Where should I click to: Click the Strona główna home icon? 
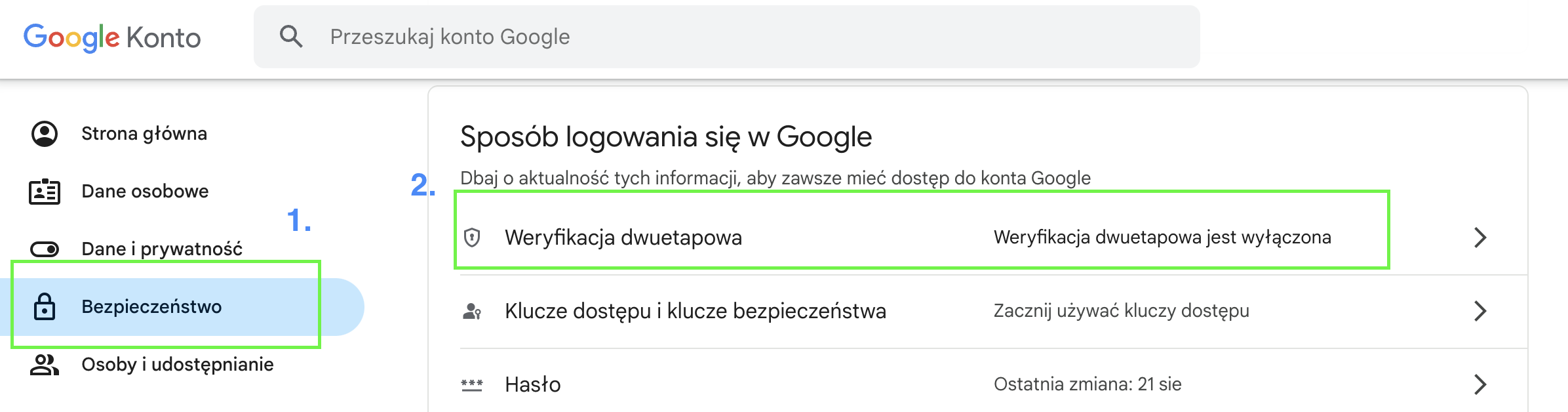pyautogui.click(x=43, y=134)
